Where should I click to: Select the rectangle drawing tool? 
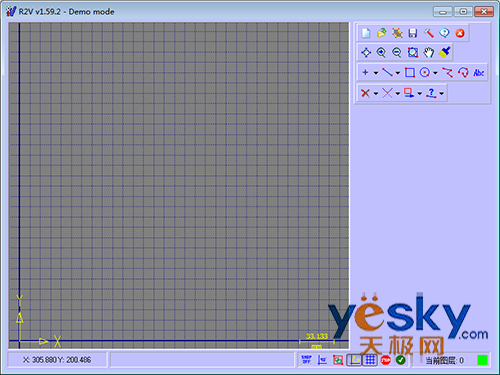pyautogui.click(x=410, y=72)
